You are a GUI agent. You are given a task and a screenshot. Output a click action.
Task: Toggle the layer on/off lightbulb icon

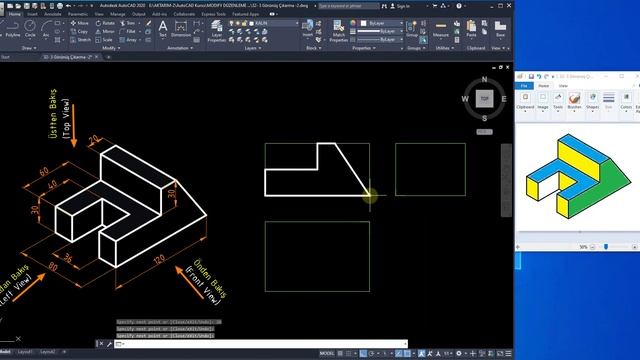click(x=231, y=23)
